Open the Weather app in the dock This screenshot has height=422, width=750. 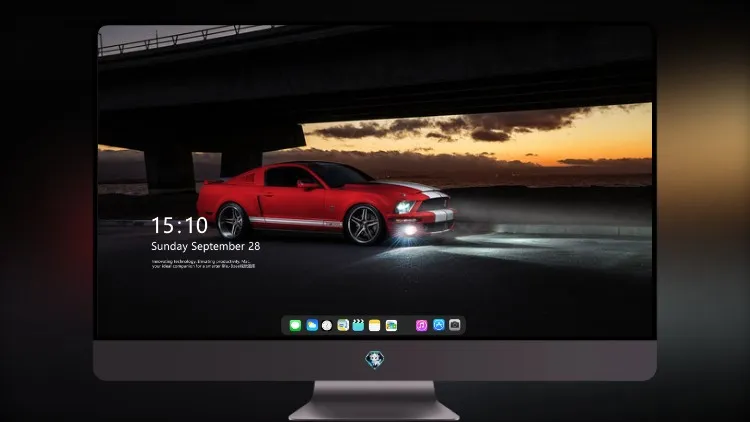click(312, 325)
